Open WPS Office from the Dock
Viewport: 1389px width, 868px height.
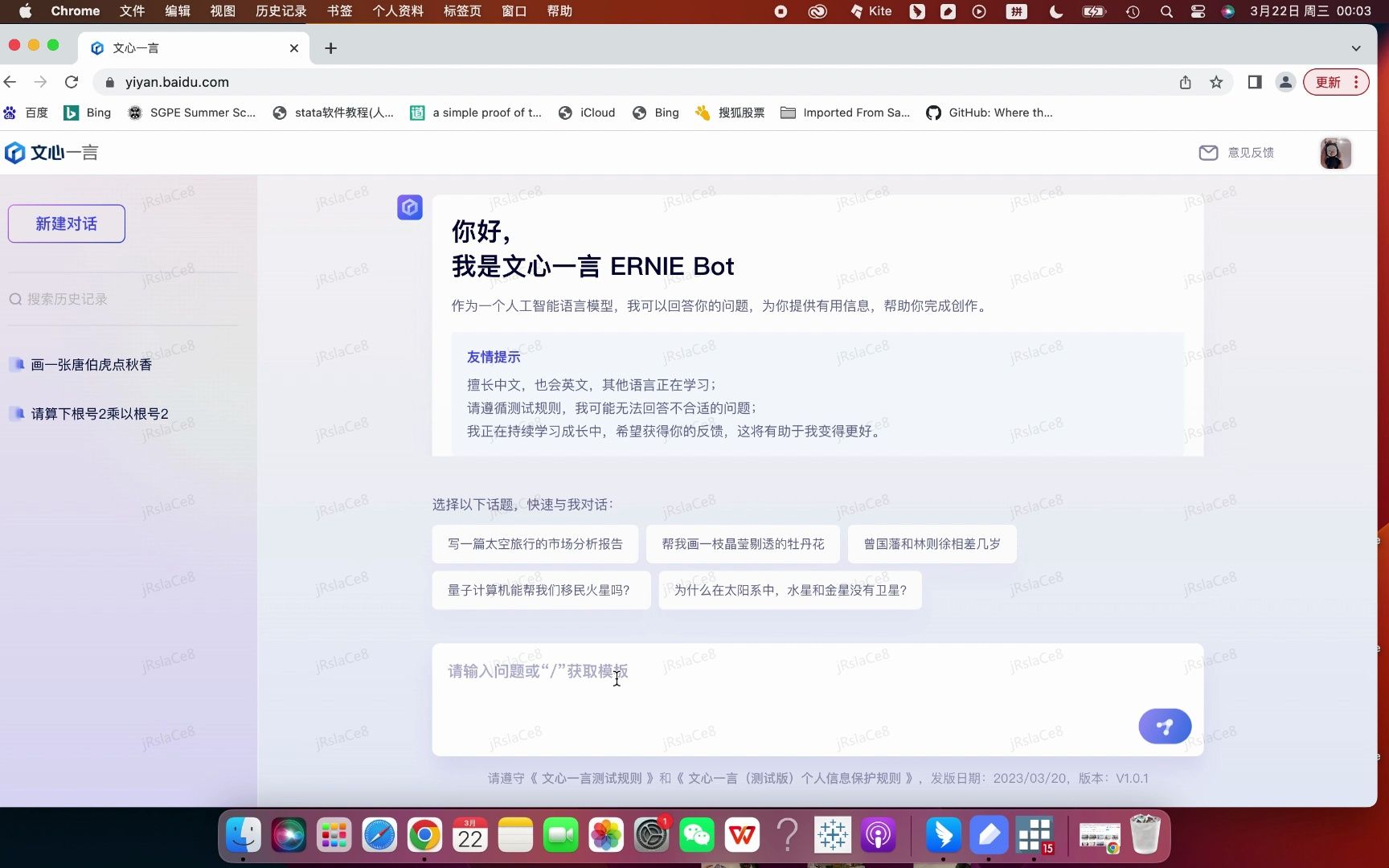coord(742,836)
